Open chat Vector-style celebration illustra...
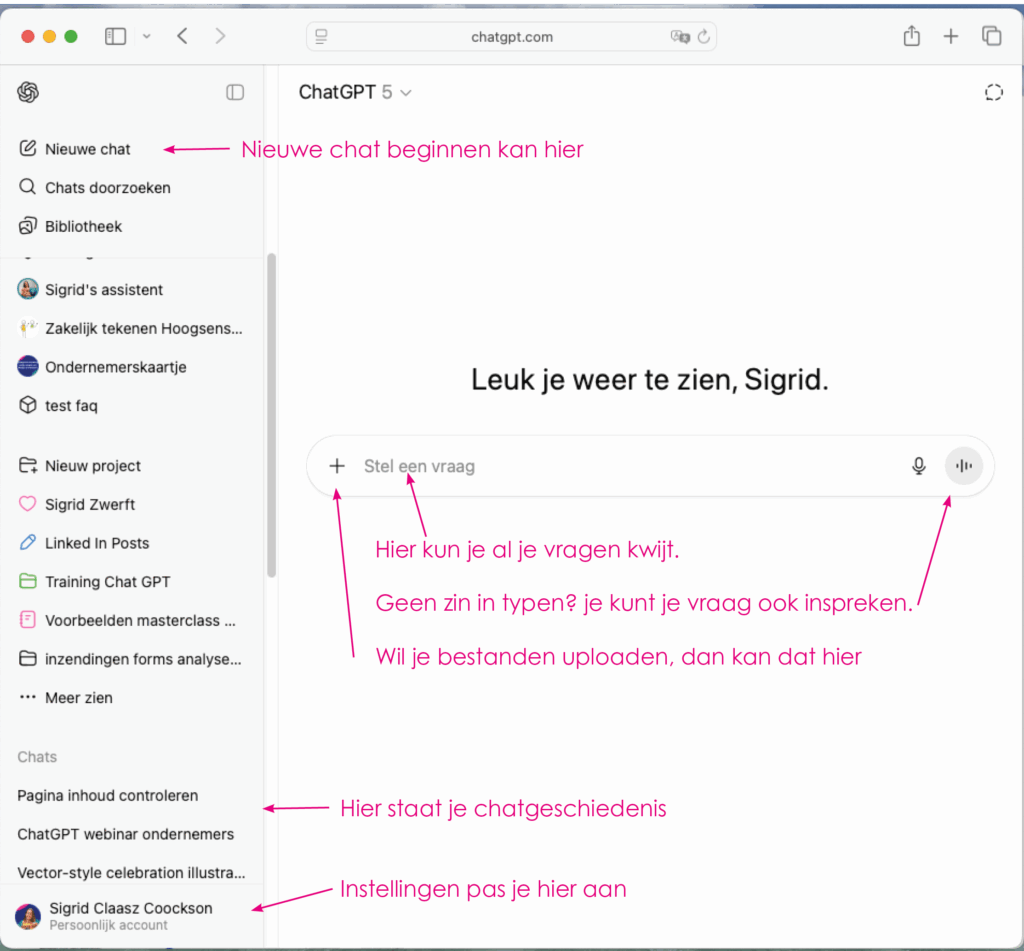1024x951 pixels. pyautogui.click(x=131, y=873)
